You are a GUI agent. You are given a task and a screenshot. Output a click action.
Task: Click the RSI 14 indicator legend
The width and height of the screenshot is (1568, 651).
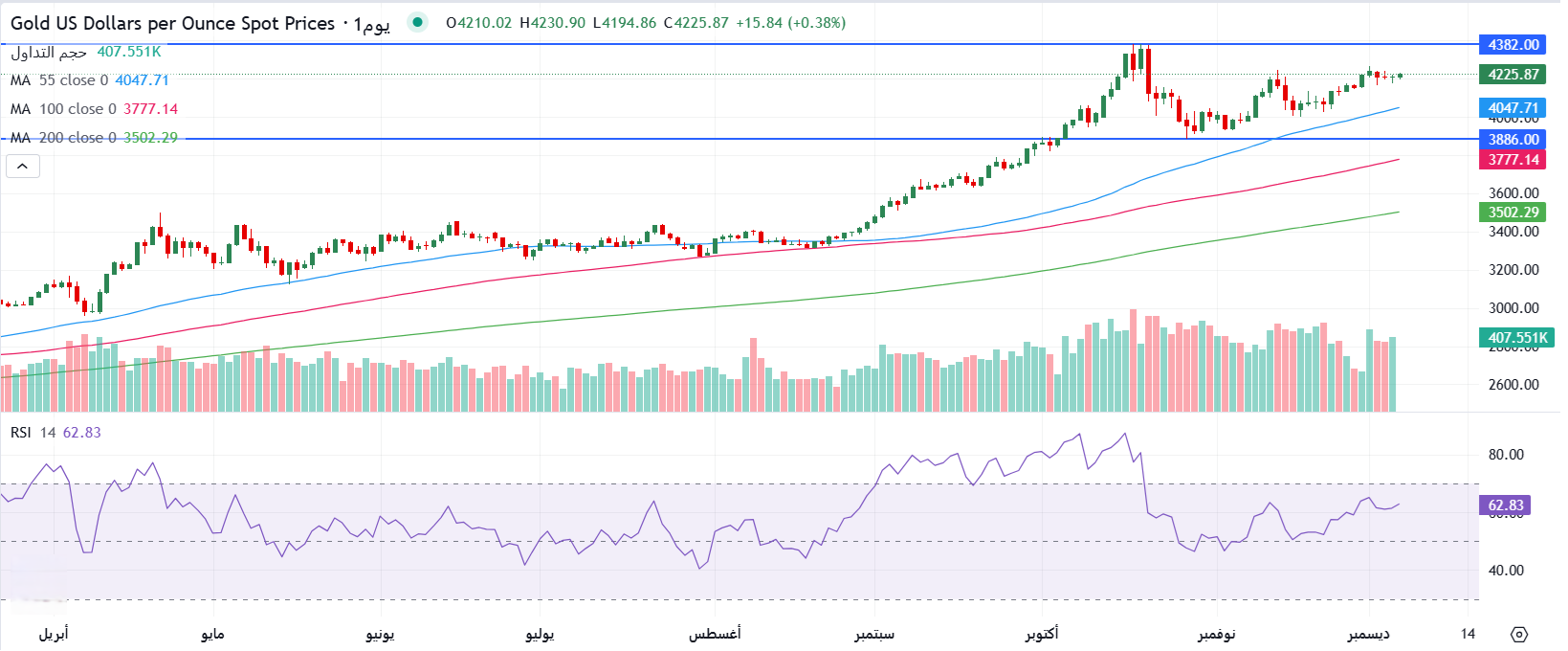coord(55,433)
